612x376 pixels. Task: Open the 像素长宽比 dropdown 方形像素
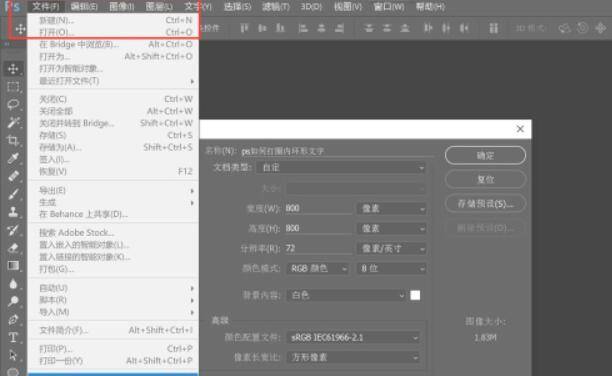click(x=354, y=357)
